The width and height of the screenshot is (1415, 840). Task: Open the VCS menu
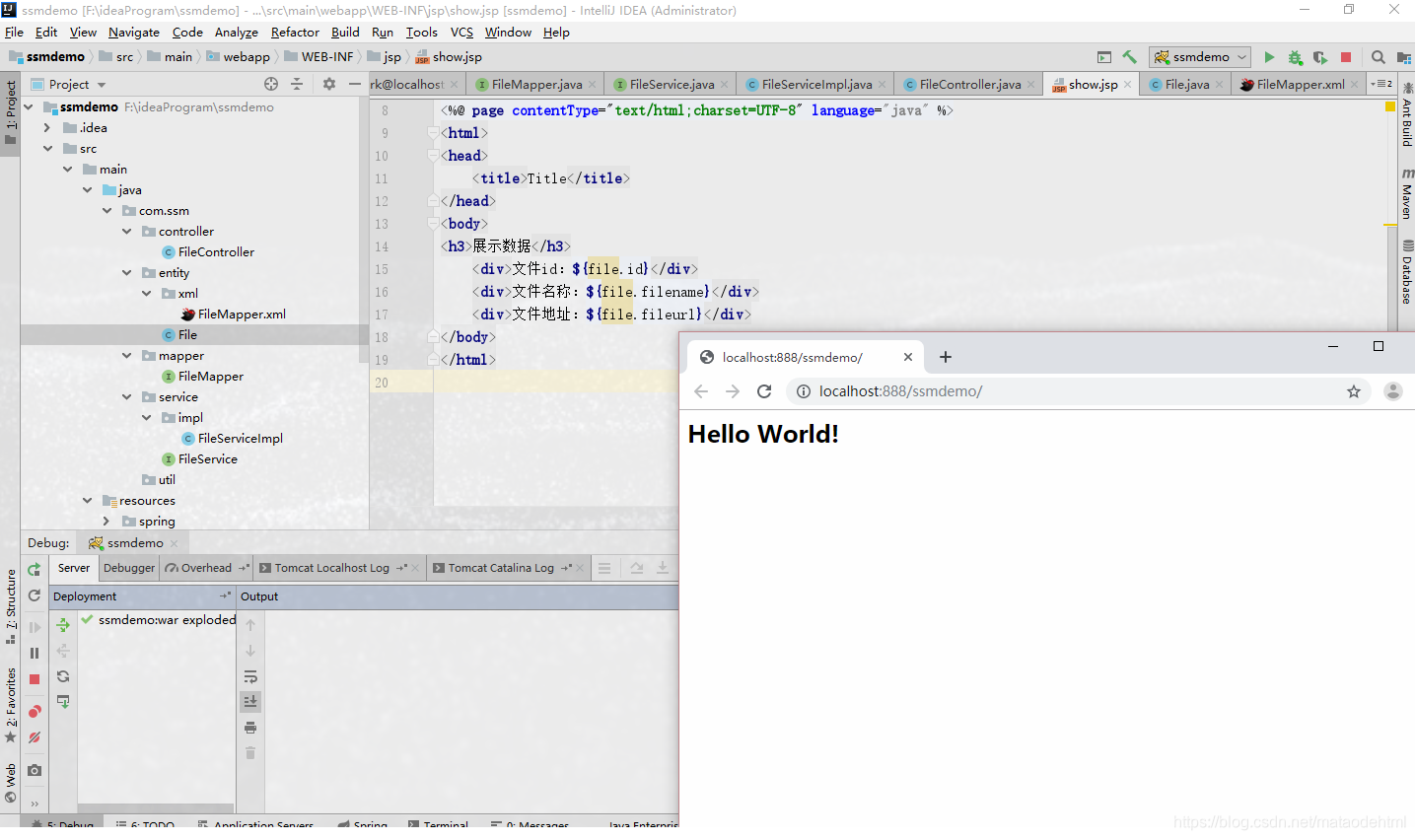pyautogui.click(x=461, y=32)
